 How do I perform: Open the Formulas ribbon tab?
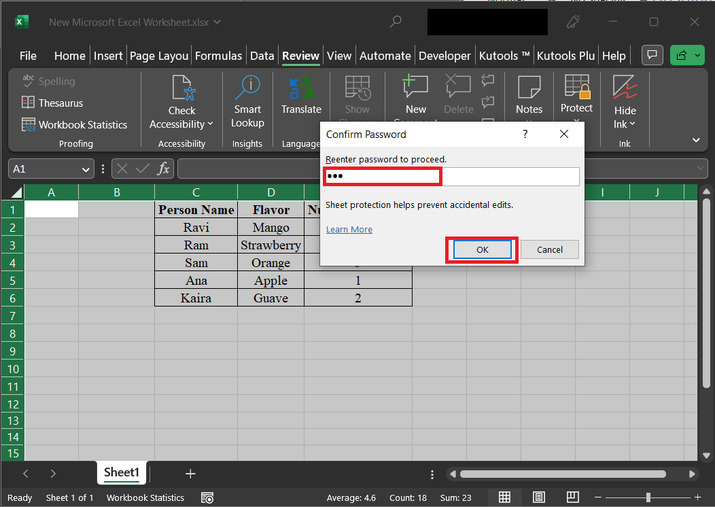[218, 56]
